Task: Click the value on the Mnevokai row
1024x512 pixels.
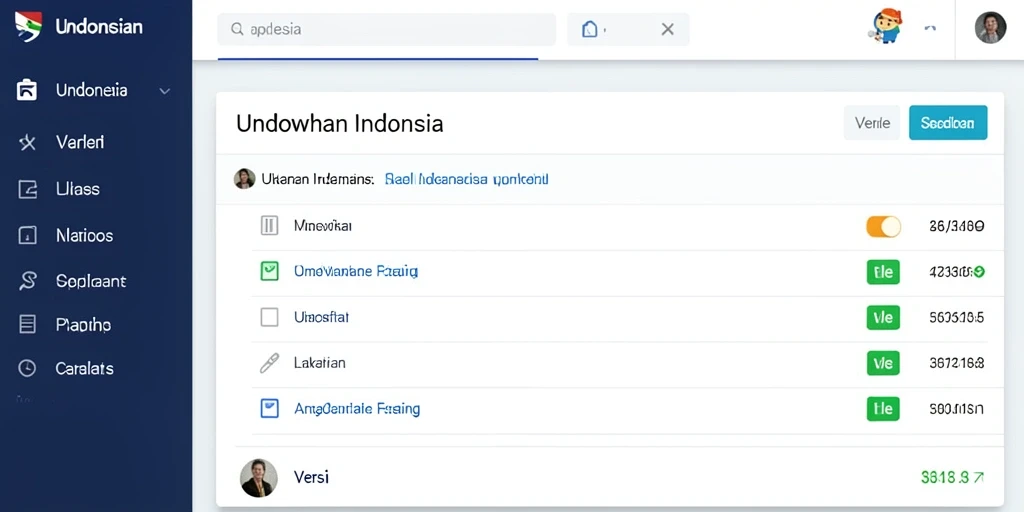Action: coord(956,227)
